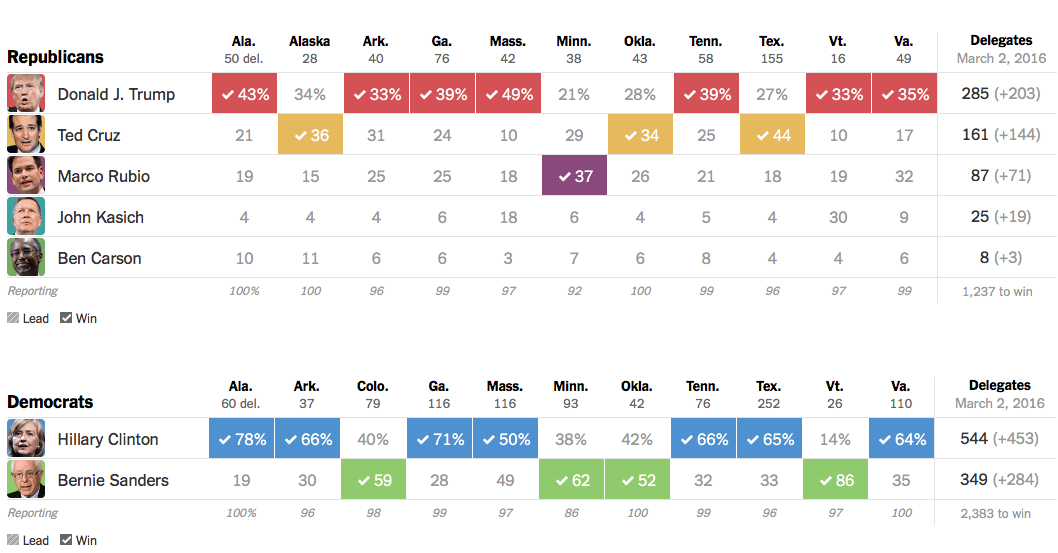
Task: Click the Democrats section heading
Action: pos(50,402)
